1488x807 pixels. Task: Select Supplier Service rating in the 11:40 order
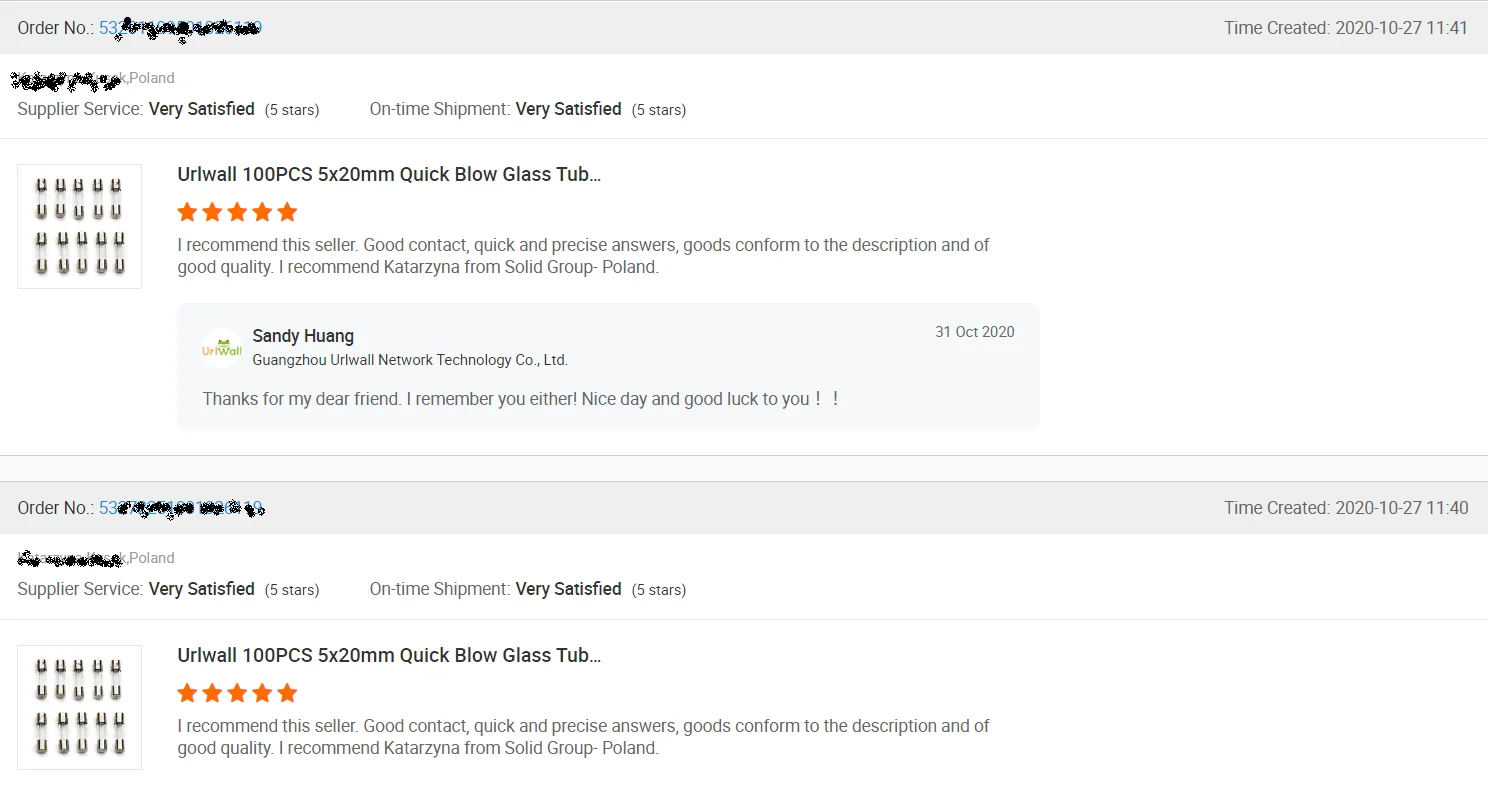coord(168,589)
